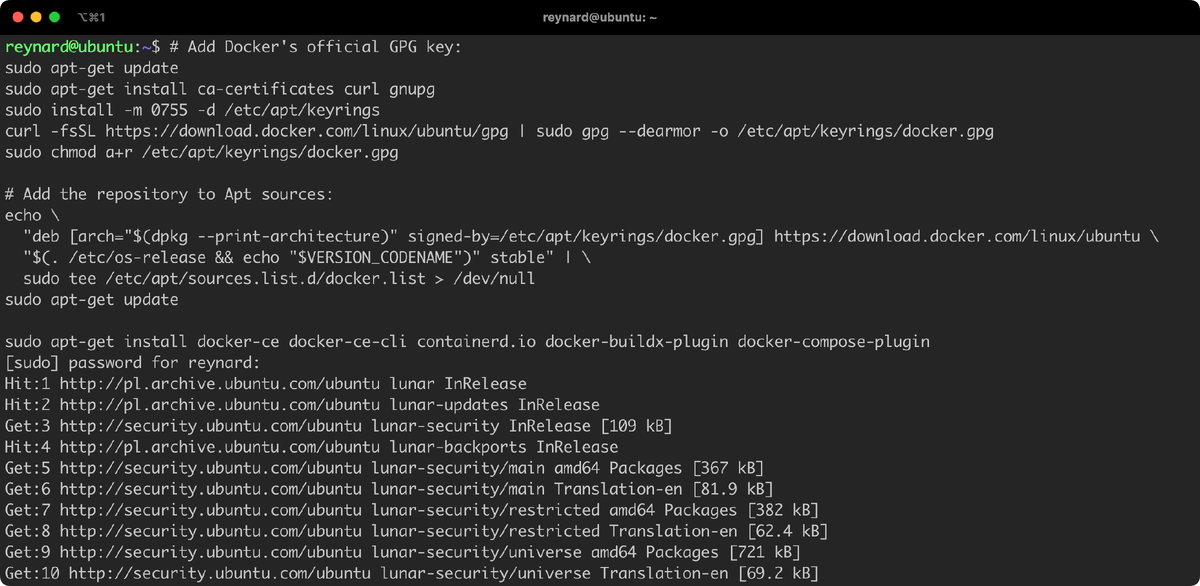Click the [721 kB] size on Get:9 line
Viewport: 1200px width, 586px height.
point(765,552)
